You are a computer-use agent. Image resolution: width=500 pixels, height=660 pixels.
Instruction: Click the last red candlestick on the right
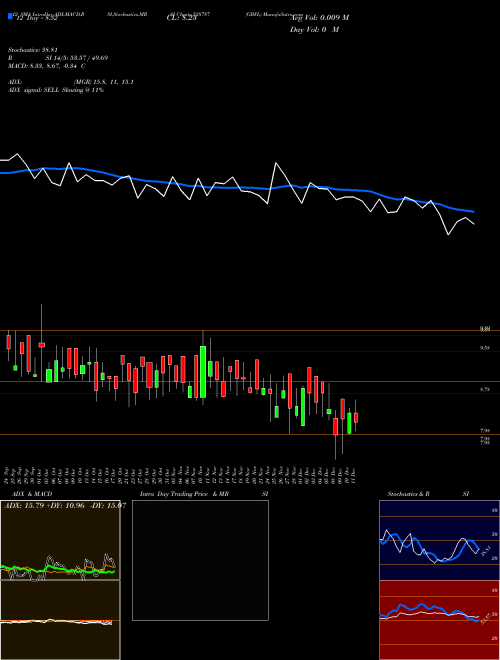pos(356,418)
